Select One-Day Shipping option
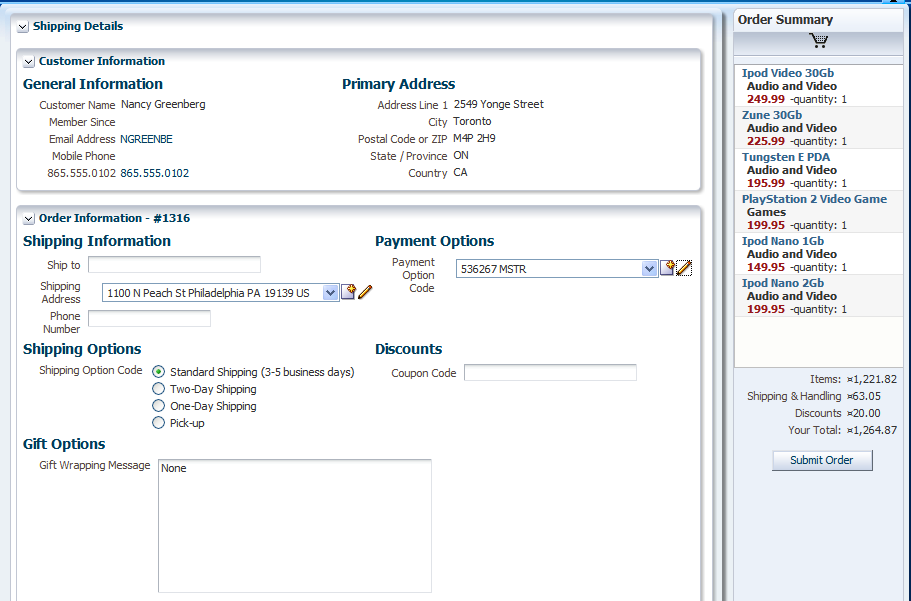911x601 pixels. click(x=158, y=406)
